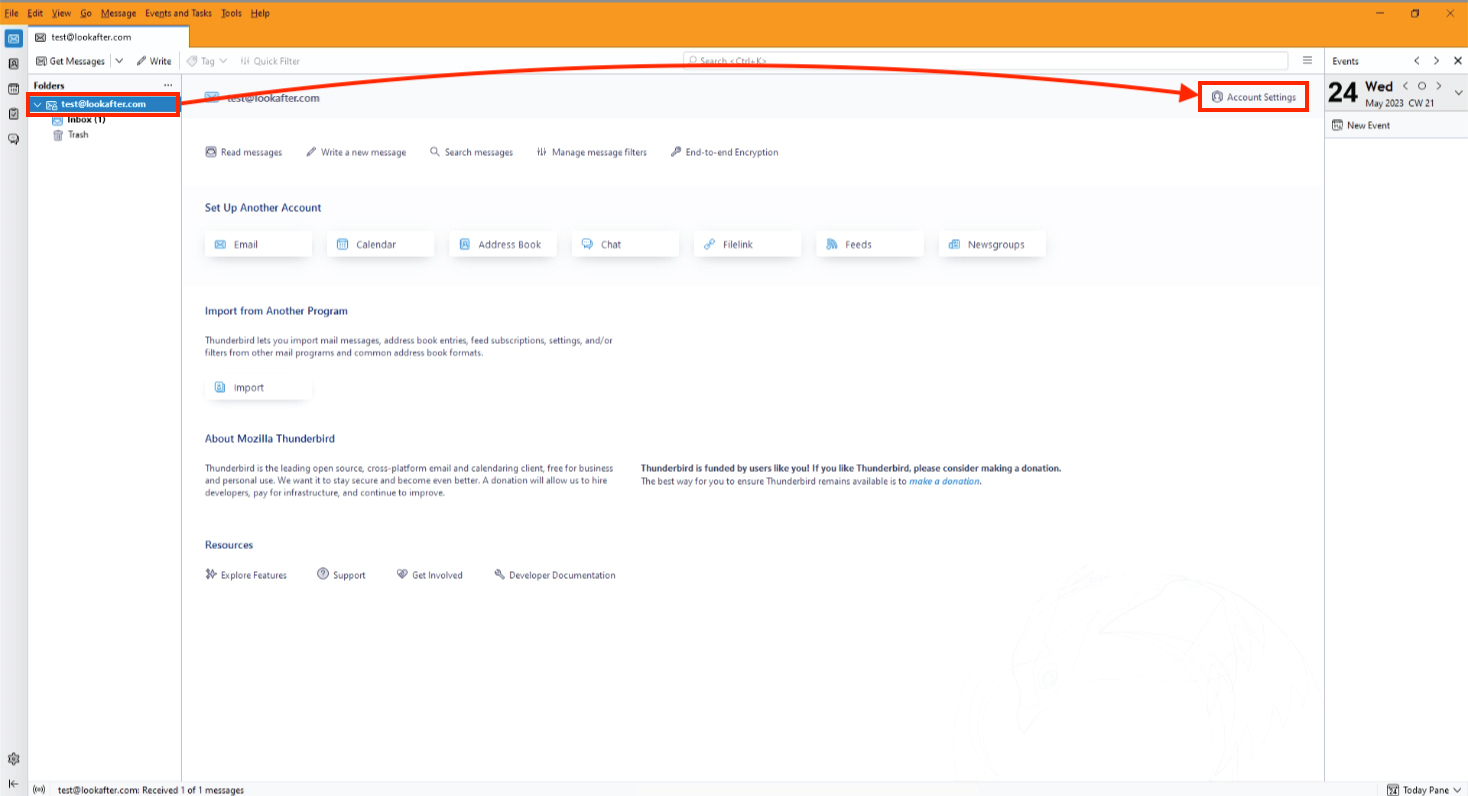Click the Trash folder
Viewport: 1468px width, 796px height.
pyautogui.click(x=77, y=135)
